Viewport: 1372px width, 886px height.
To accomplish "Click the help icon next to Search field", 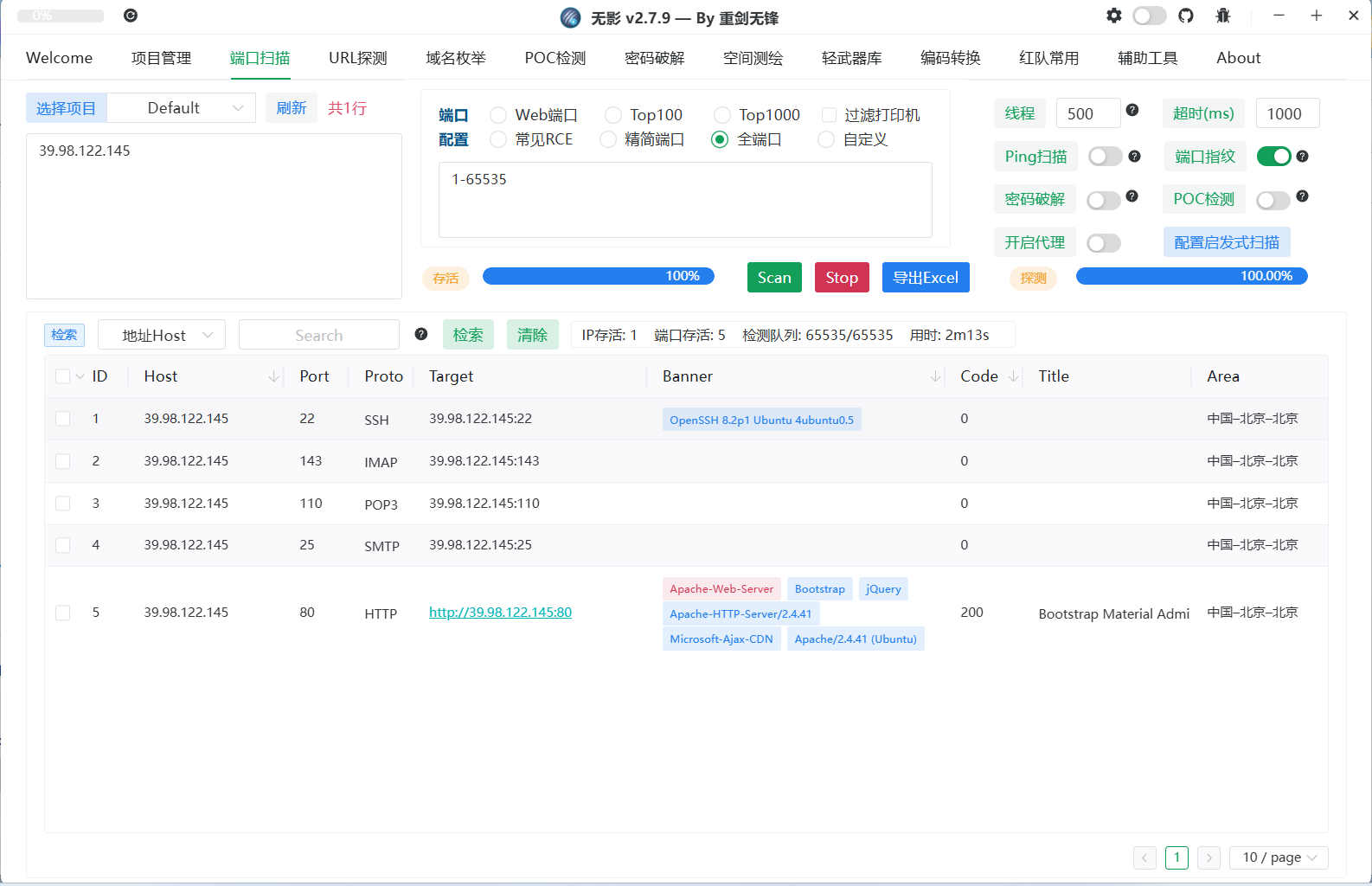I will point(421,334).
